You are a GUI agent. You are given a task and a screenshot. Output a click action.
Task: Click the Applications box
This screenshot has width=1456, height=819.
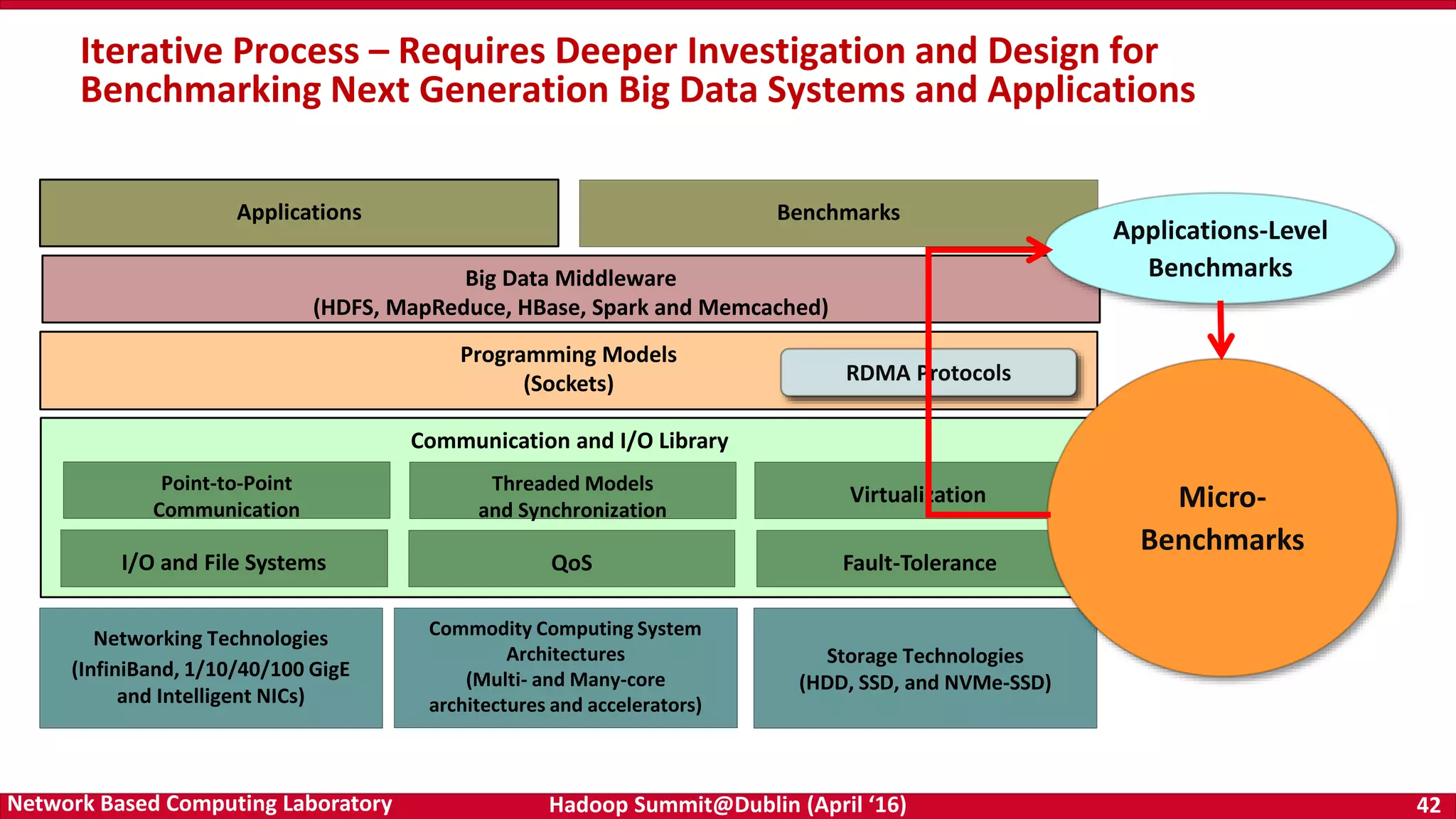[299, 213]
